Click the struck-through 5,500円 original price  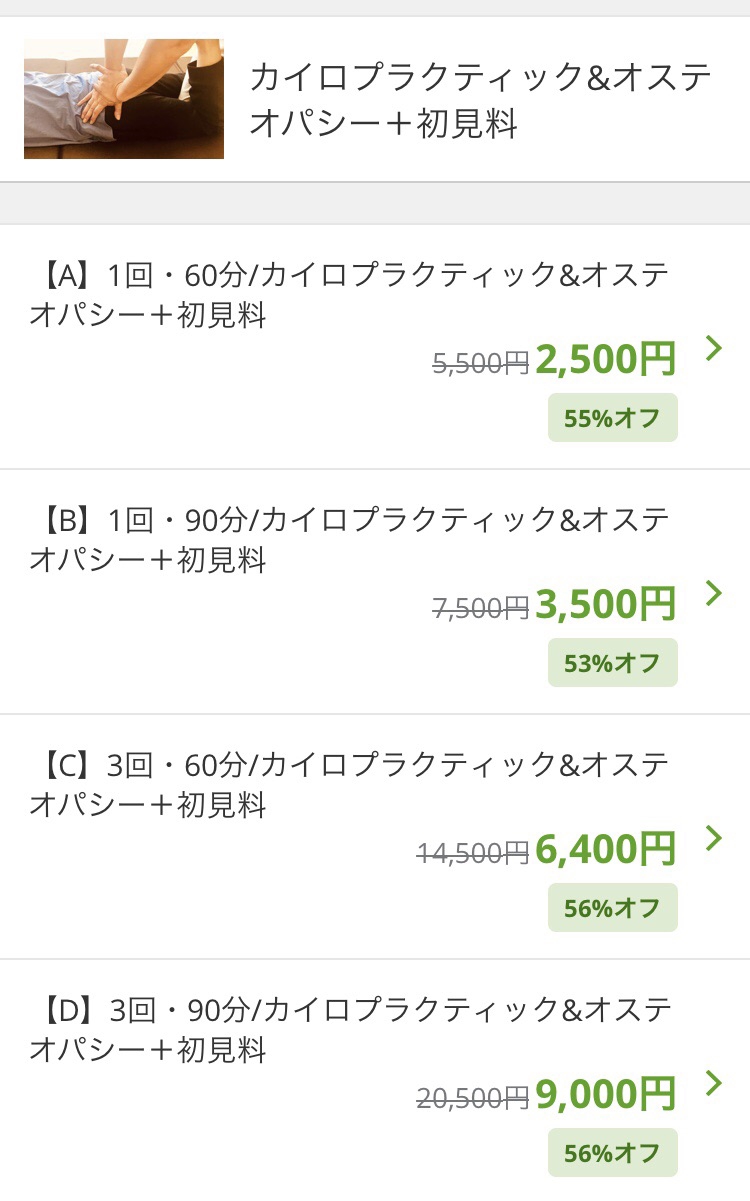480,365
